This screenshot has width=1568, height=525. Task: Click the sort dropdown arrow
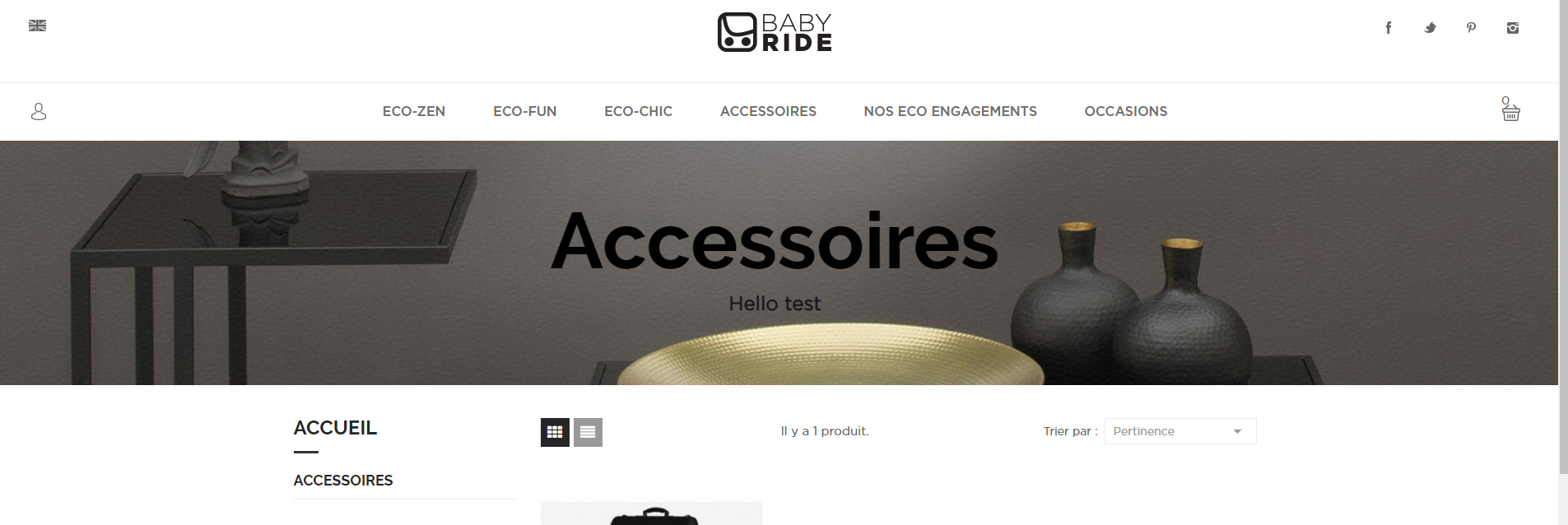coord(1237,432)
